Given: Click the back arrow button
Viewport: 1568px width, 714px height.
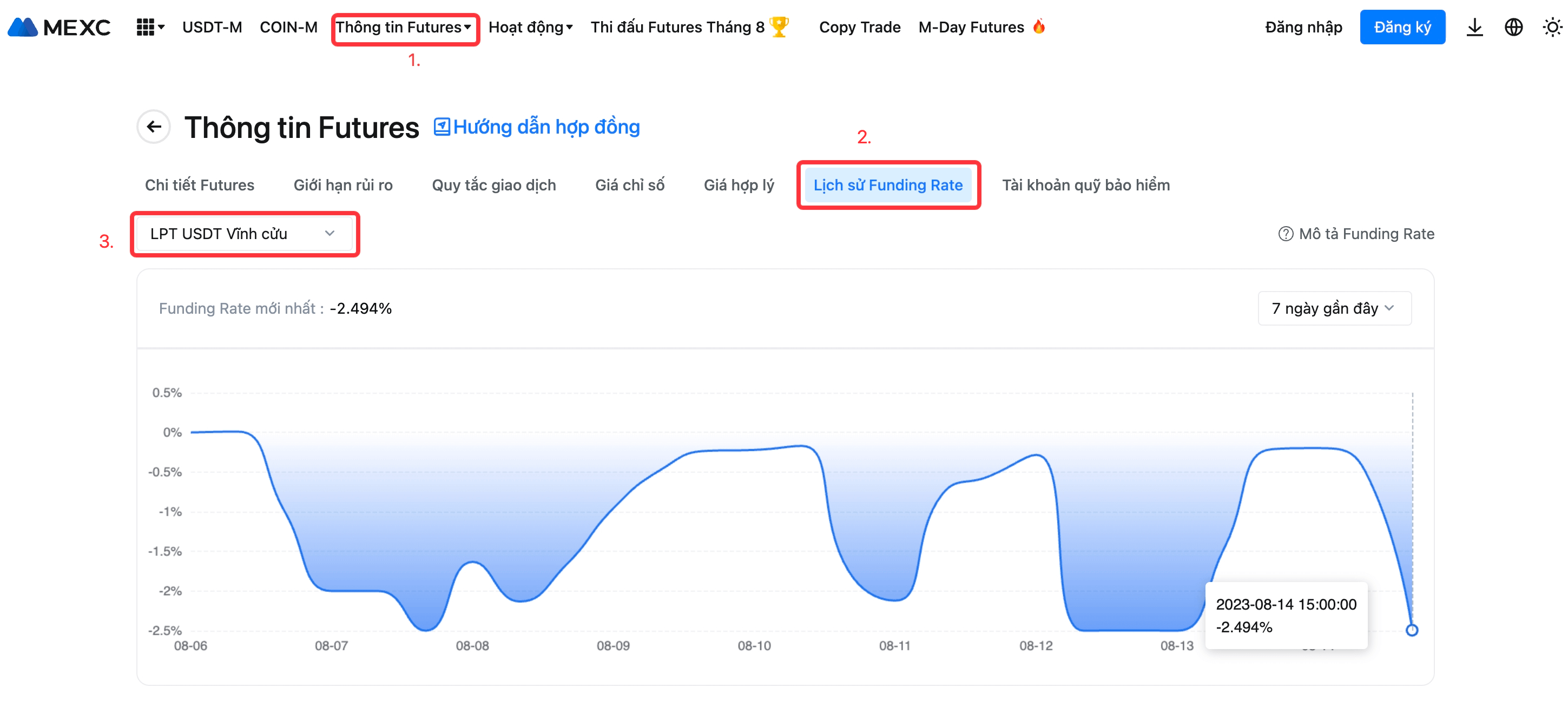Looking at the screenshot, I should coord(154,127).
